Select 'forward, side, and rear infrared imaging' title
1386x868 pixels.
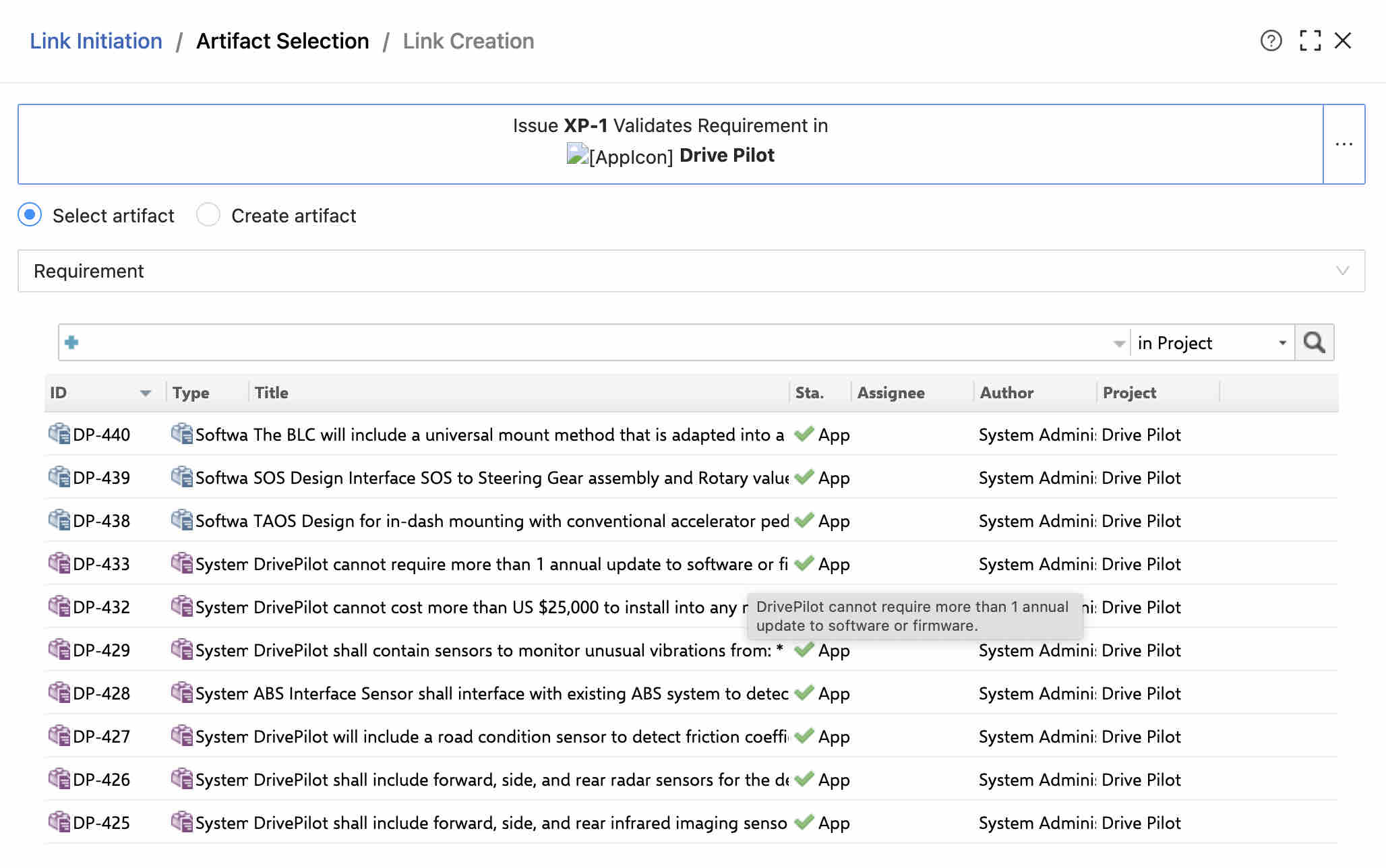pos(520,823)
